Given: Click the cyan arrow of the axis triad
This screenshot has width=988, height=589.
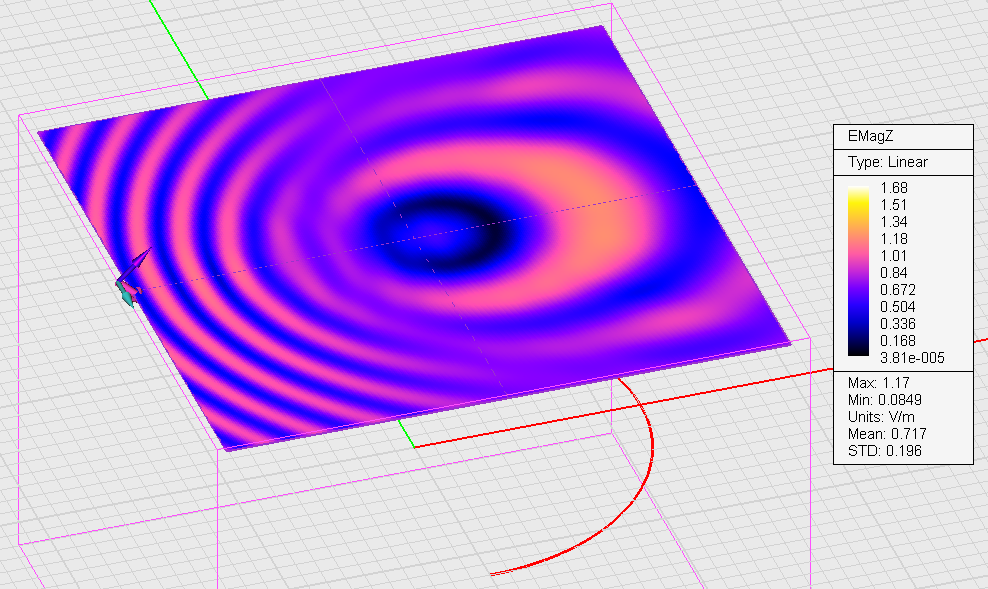Looking at the screenshot, I should [x=127, y=294].
